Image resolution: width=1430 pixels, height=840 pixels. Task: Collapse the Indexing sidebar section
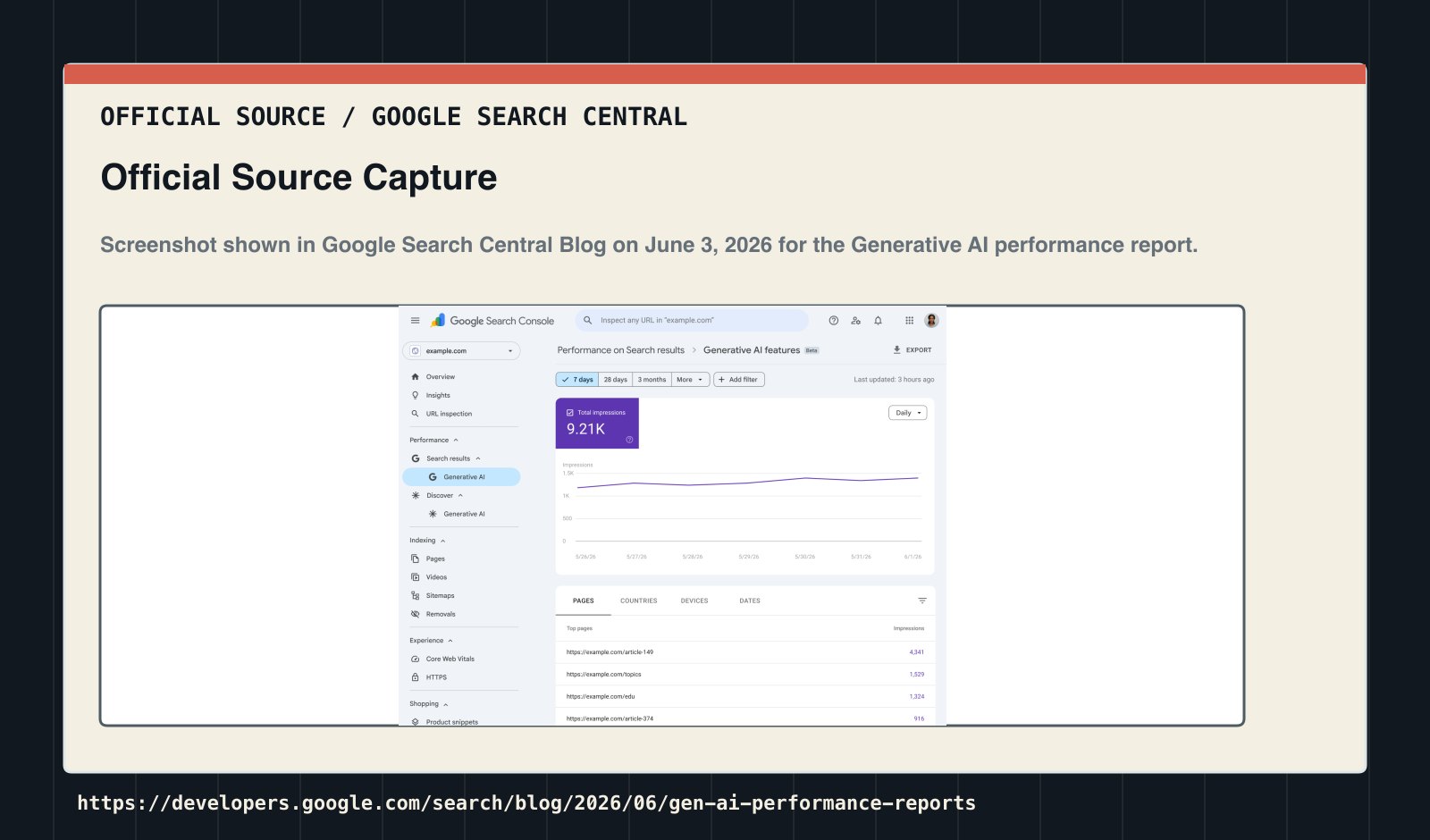(442, 541)
